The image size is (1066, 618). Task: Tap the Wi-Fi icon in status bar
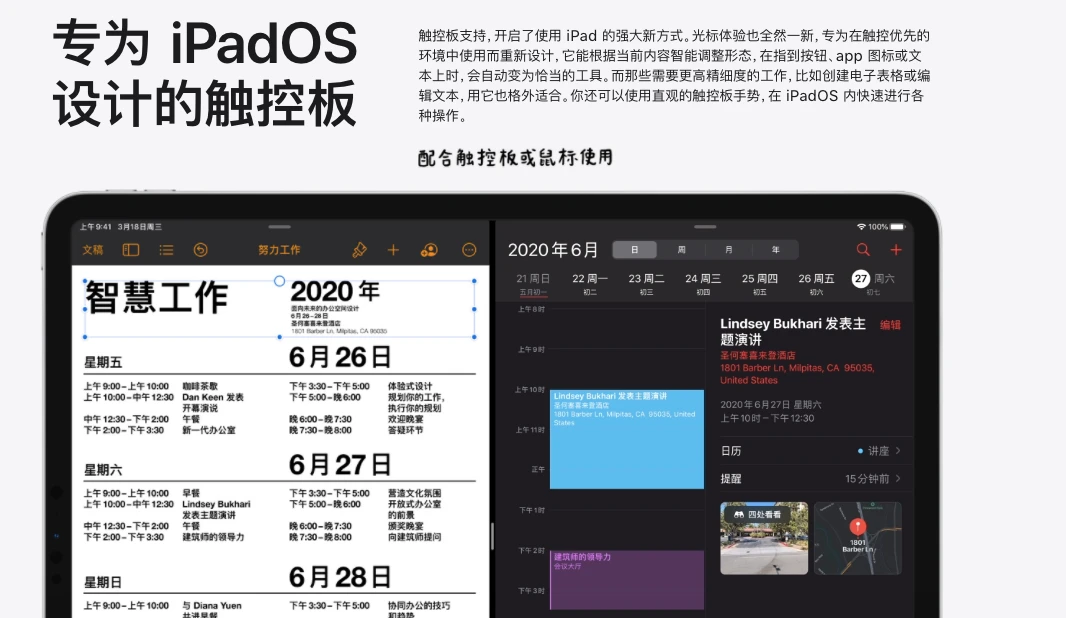[861, 226]
